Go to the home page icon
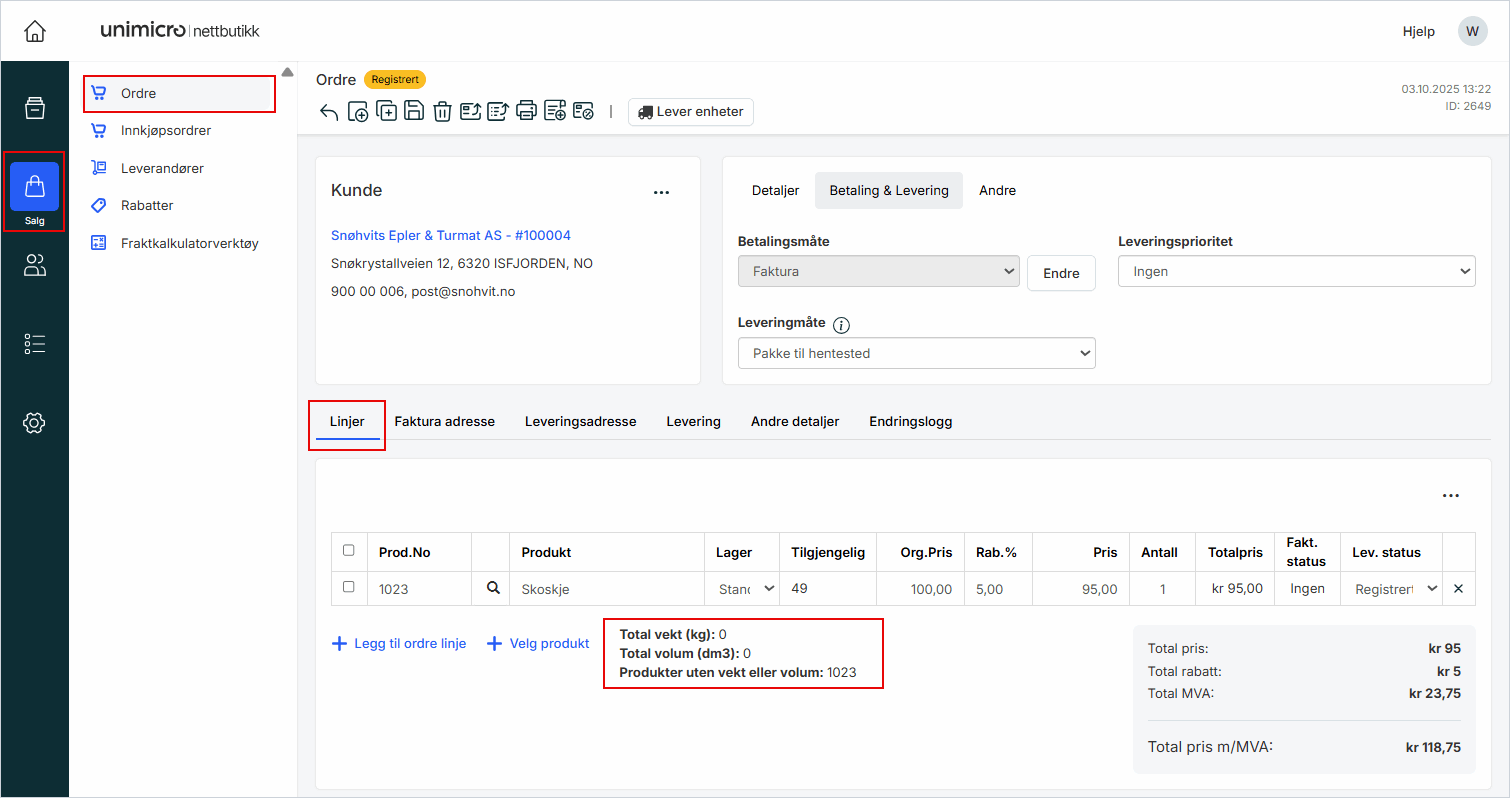The height and width of the screenshot is (798, 1510). [34, 31]
